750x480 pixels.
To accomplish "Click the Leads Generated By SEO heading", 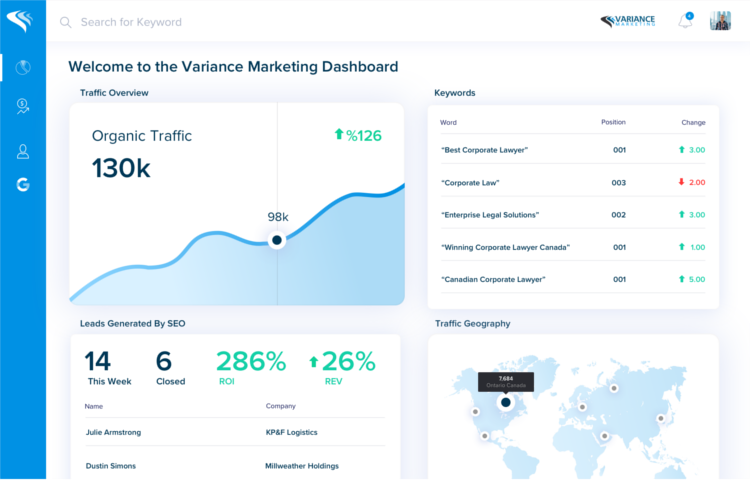I will coord(132,324).
